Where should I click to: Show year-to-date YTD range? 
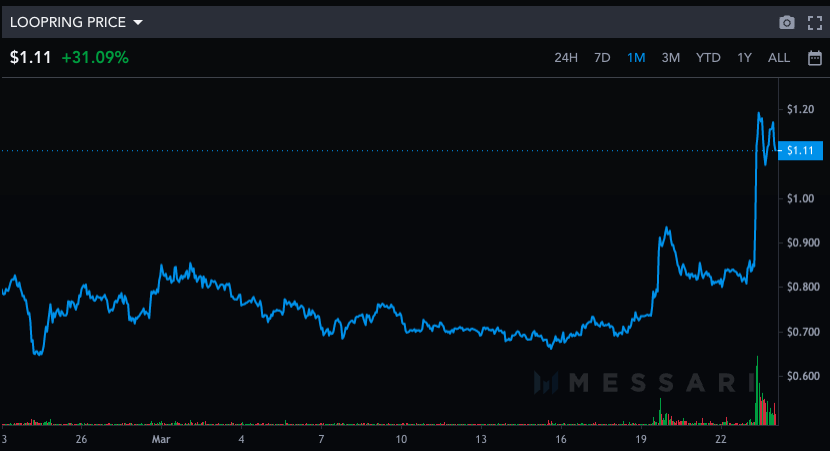(708, 58)
